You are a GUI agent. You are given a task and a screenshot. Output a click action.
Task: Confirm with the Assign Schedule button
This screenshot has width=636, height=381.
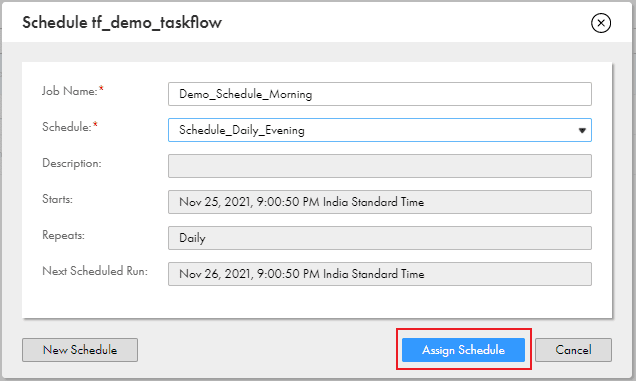tap(463, 350)
